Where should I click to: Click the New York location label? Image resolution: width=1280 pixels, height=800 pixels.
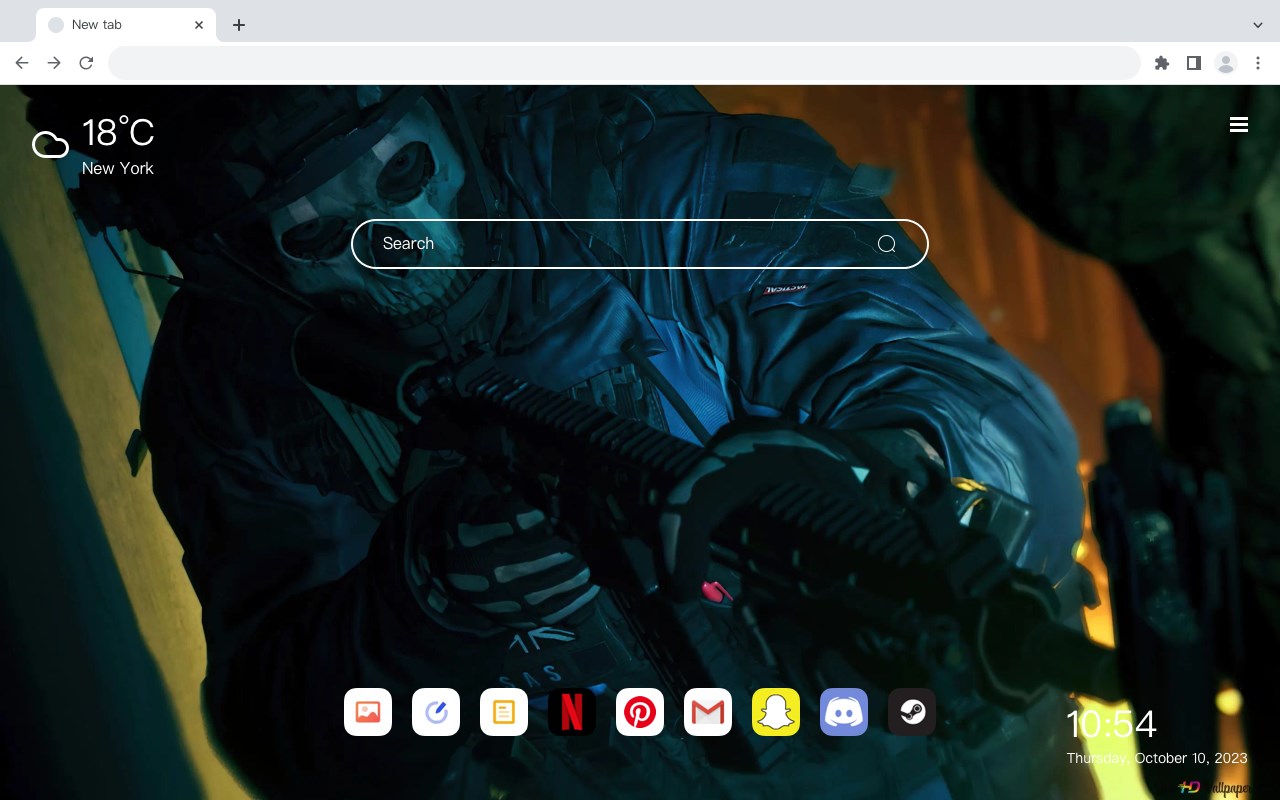118,168
